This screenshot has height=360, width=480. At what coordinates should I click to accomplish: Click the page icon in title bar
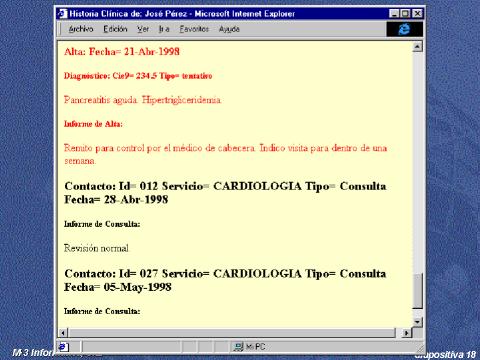click(62, 14)
